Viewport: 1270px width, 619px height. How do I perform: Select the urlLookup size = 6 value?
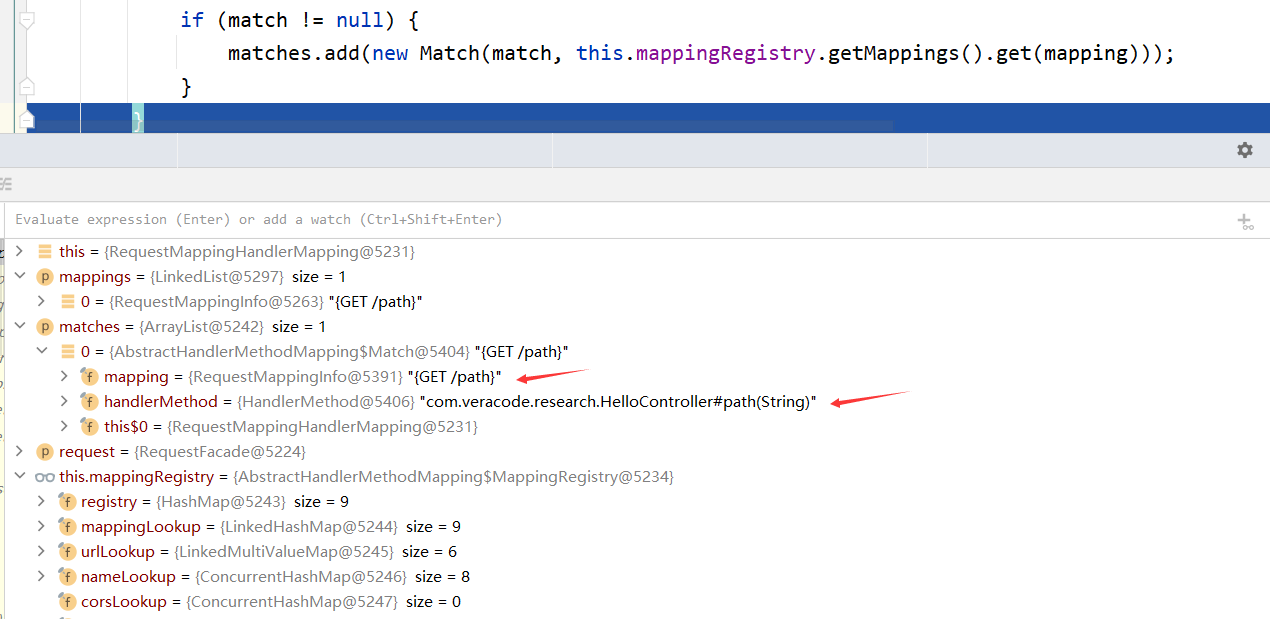click(x=429, y=551)
